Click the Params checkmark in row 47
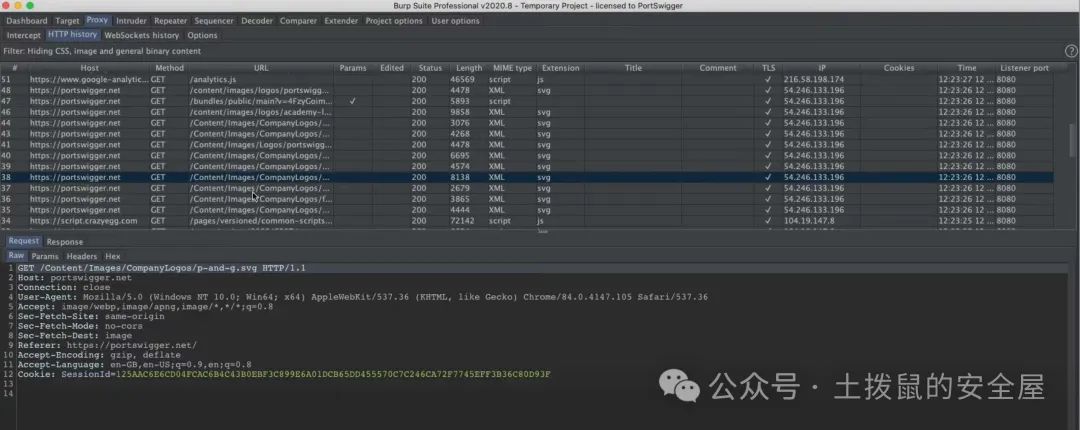The width and height of the screenshot is (1080, 430). tap(353, 101)
